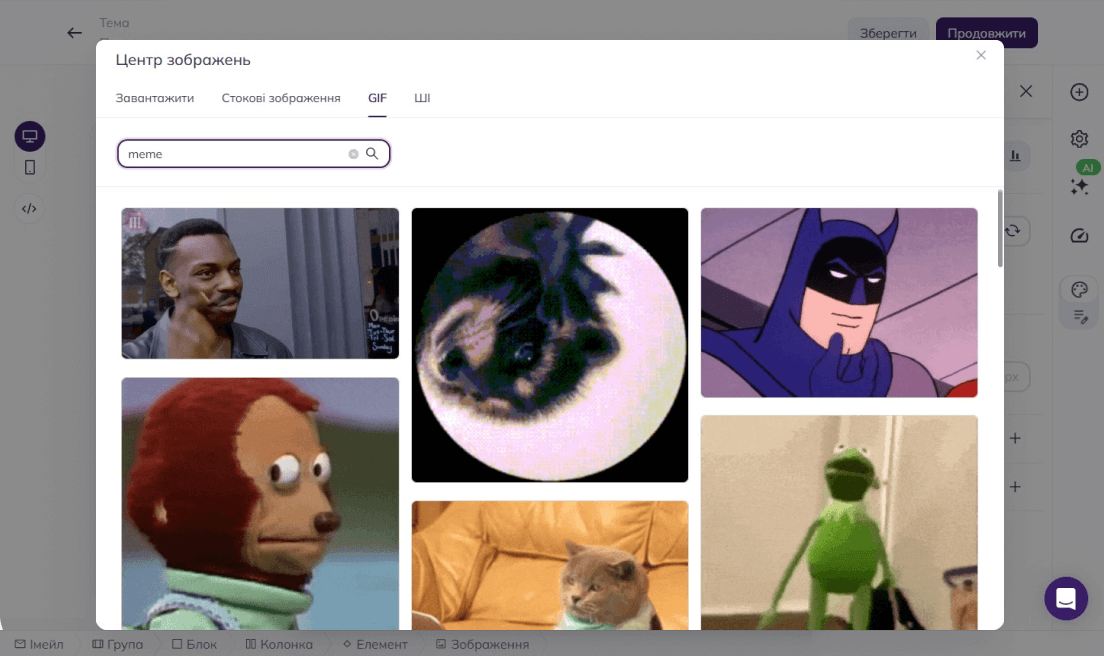The width and height of the screenshot is (1104, 656).
Task: Click the bar chart icon behind dialog
Action: (1015, 156)
